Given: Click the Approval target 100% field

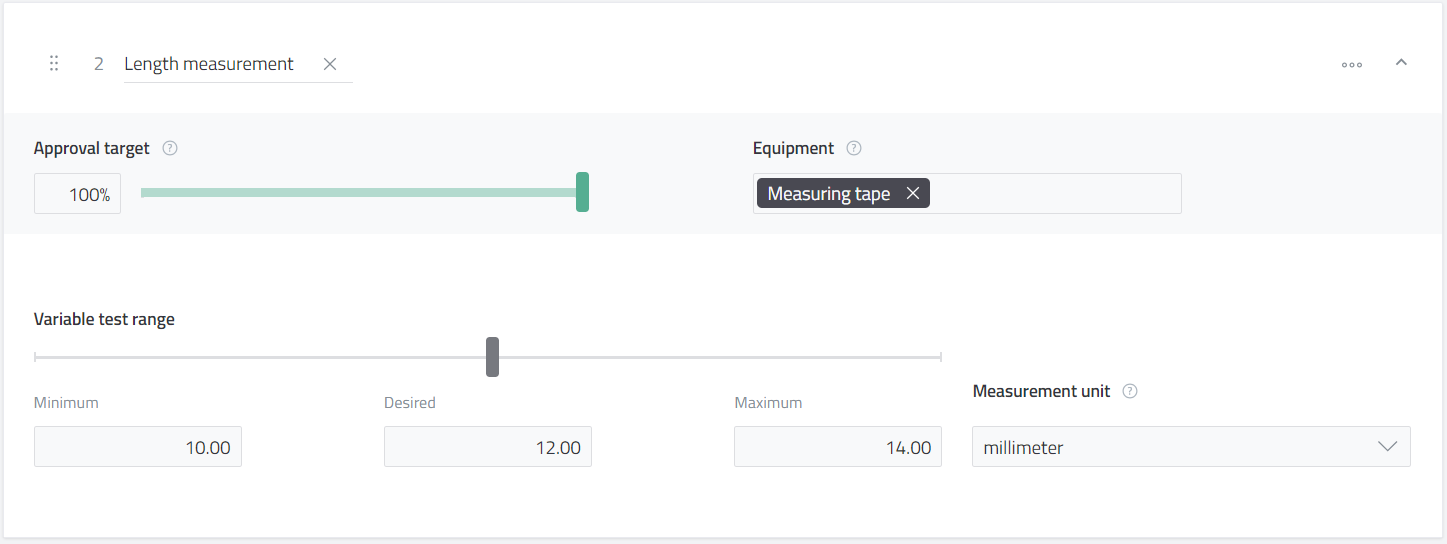Looking at the screenshot, I should tap(78, 194).
